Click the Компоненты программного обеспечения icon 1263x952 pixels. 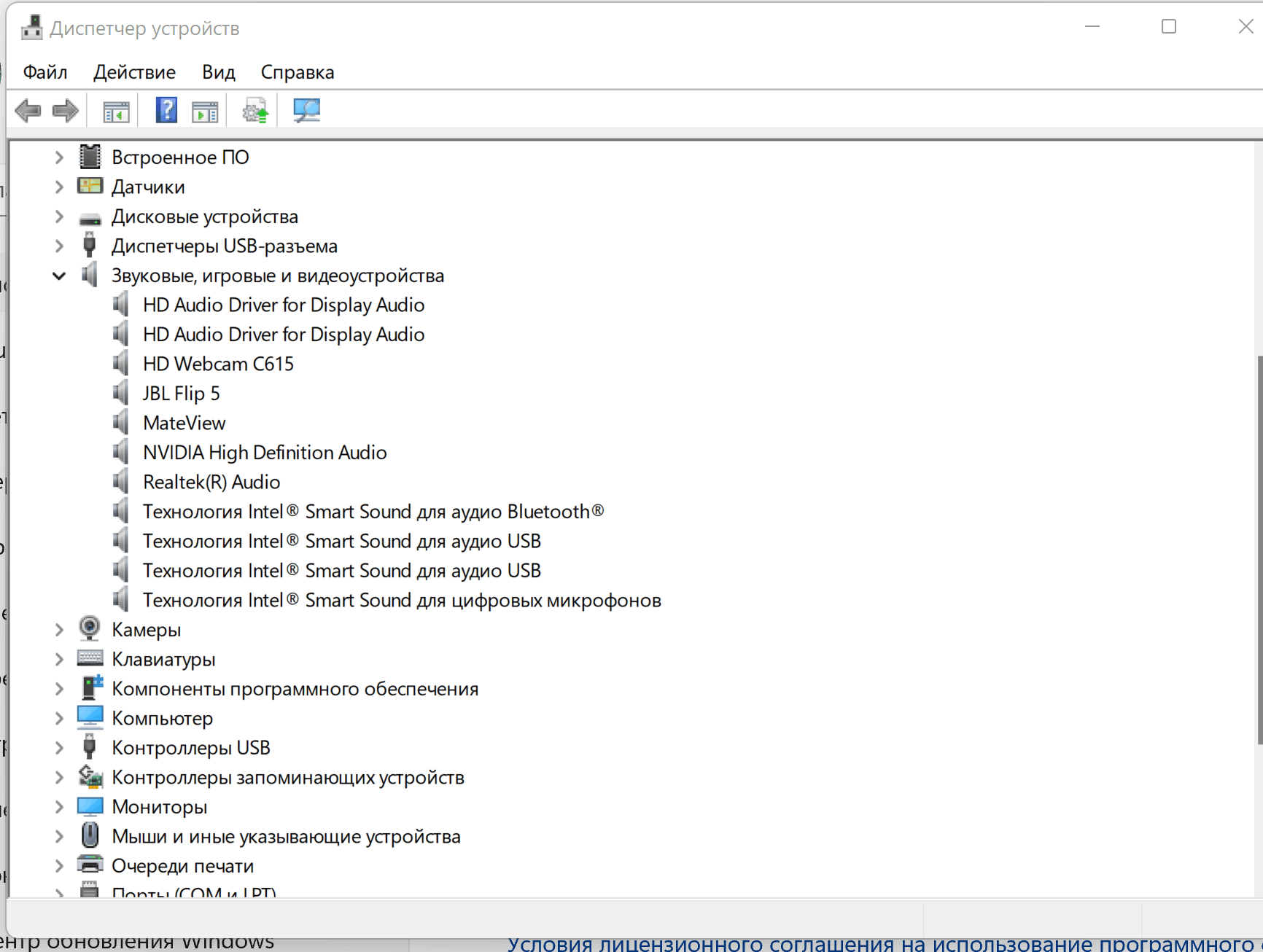click(x=91, y=687)
